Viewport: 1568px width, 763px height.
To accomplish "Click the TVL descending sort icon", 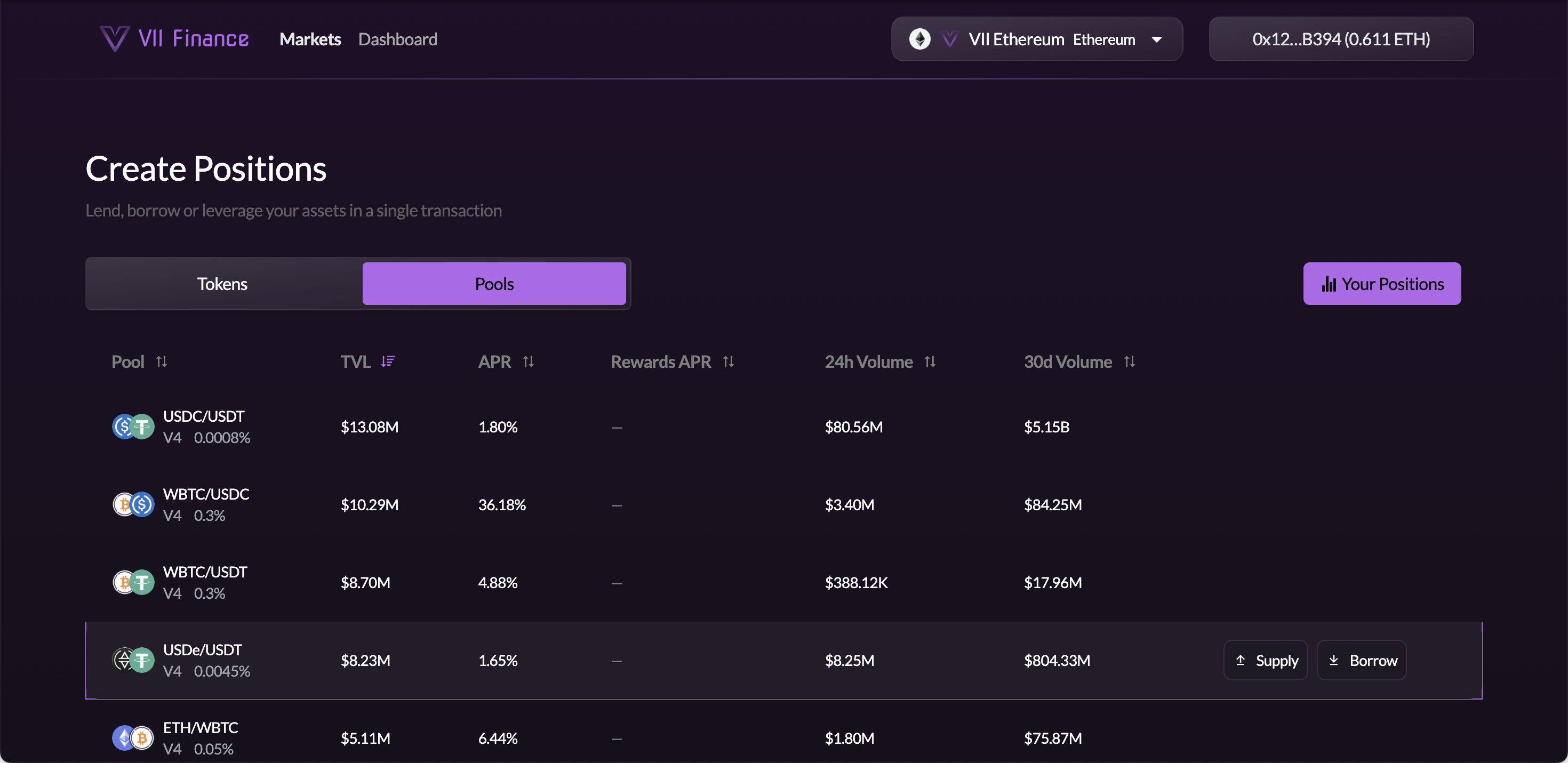I will (388, 362).
